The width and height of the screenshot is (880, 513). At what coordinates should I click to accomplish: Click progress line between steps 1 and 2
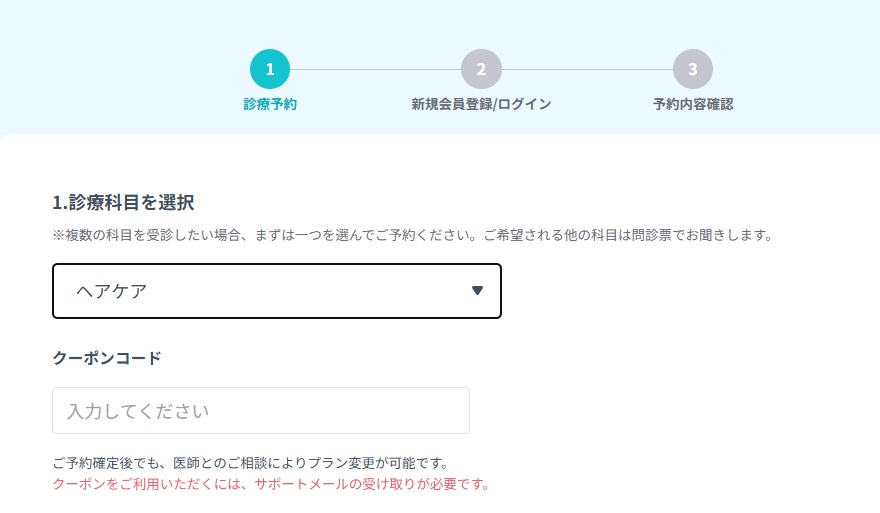point(375,69)
